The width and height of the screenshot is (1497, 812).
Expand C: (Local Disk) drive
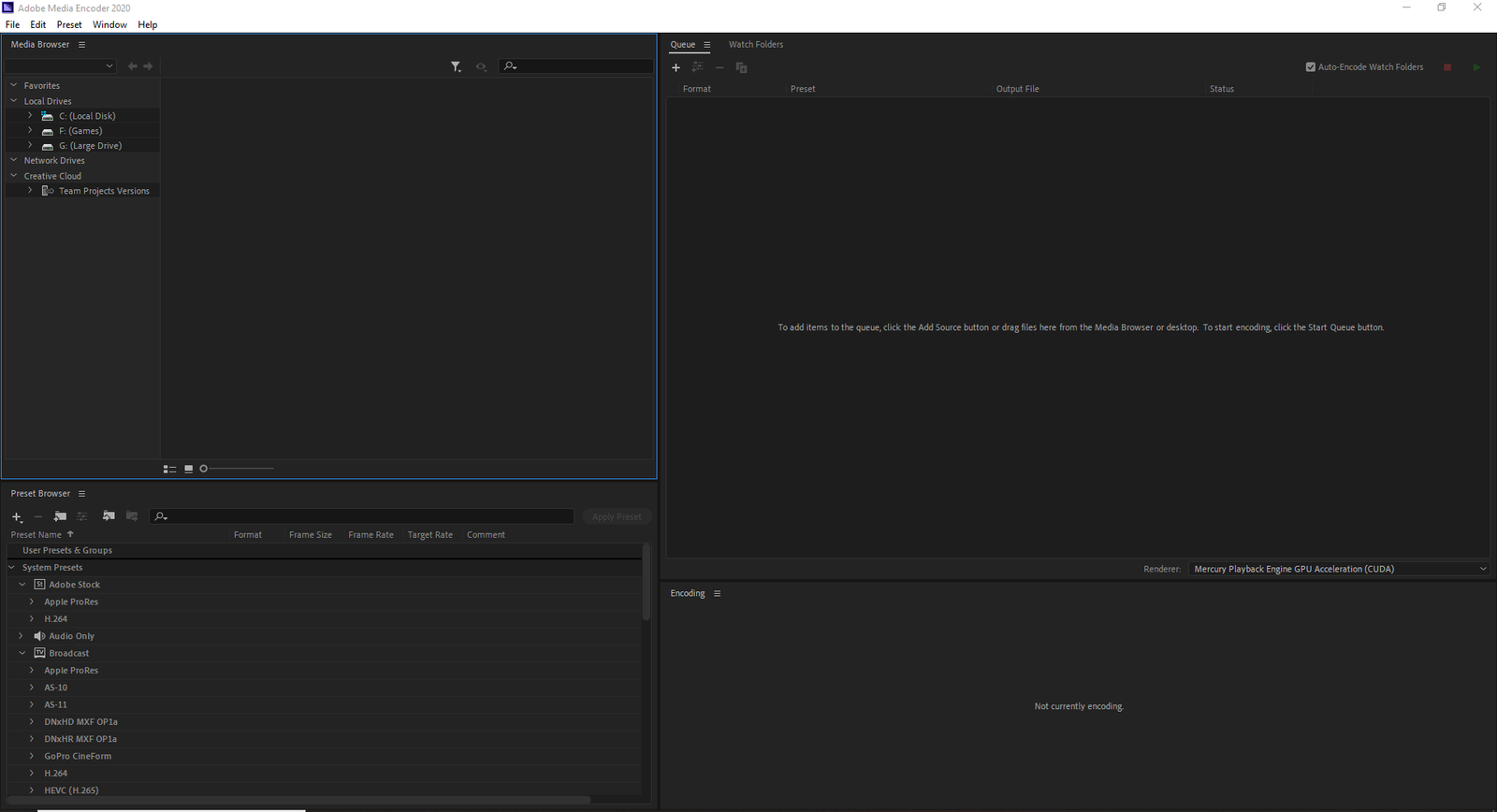[30, 116]
